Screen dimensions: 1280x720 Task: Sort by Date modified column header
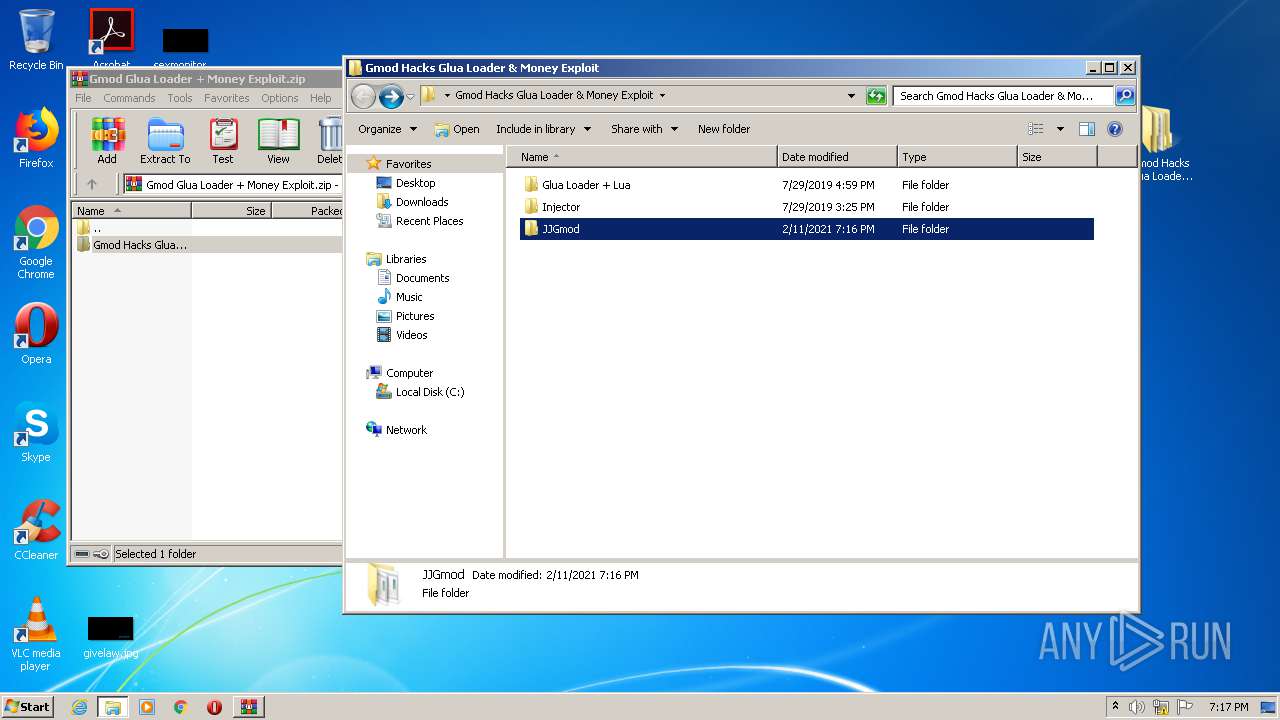tap(837, 157)
